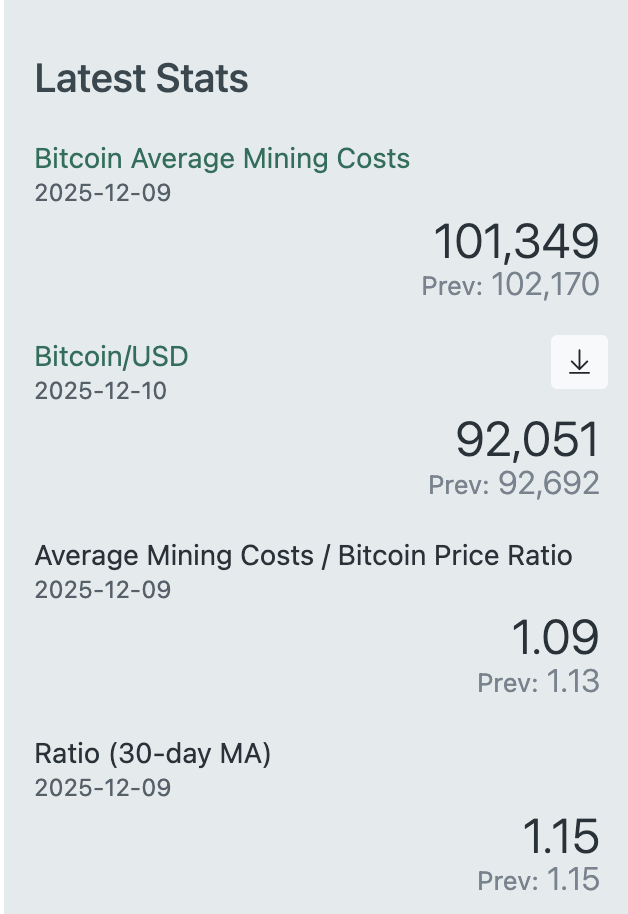
Task: Click the 92,051 Bitcoin price value
Action: (527, 441)
